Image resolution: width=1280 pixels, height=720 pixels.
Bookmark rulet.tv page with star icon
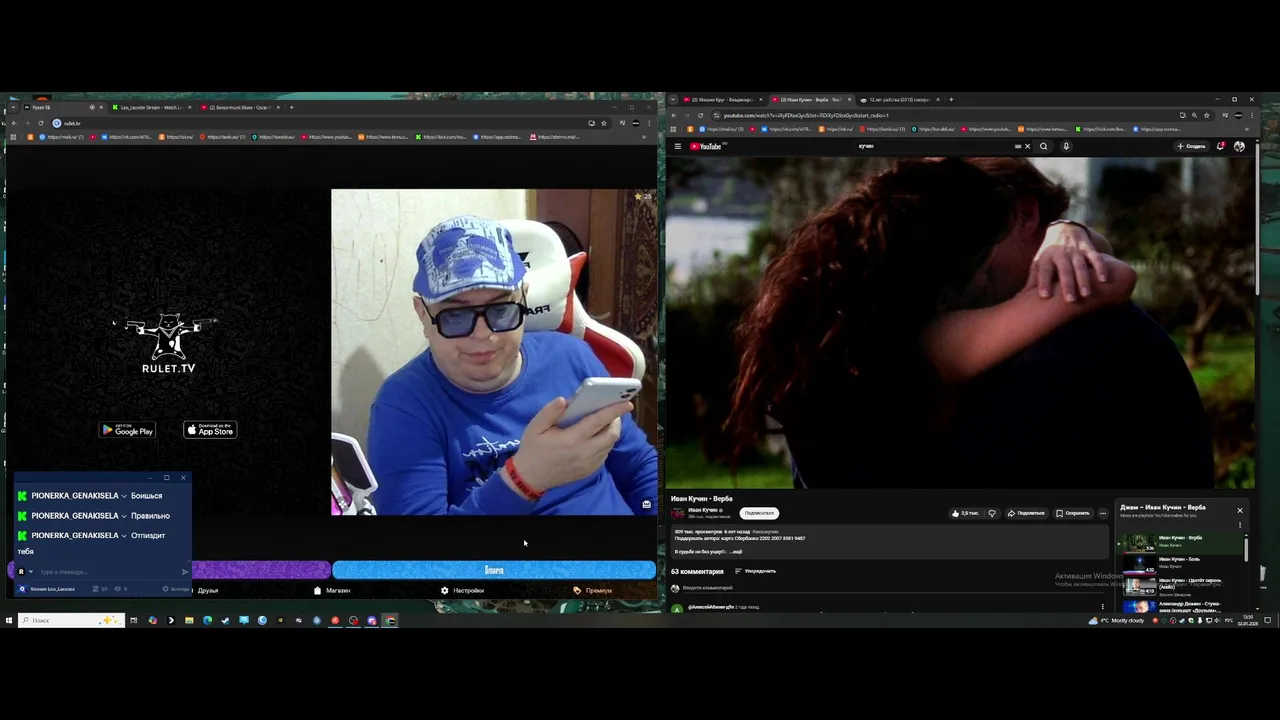point(603,123)
